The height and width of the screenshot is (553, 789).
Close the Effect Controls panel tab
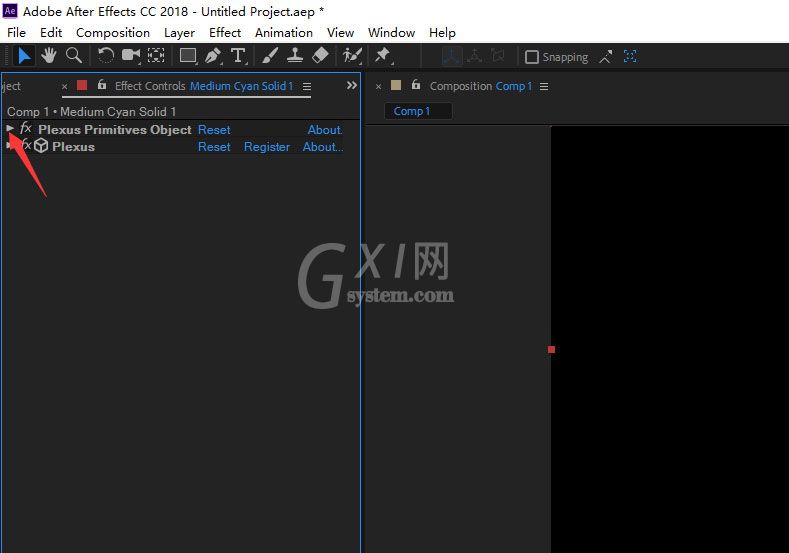64,87
